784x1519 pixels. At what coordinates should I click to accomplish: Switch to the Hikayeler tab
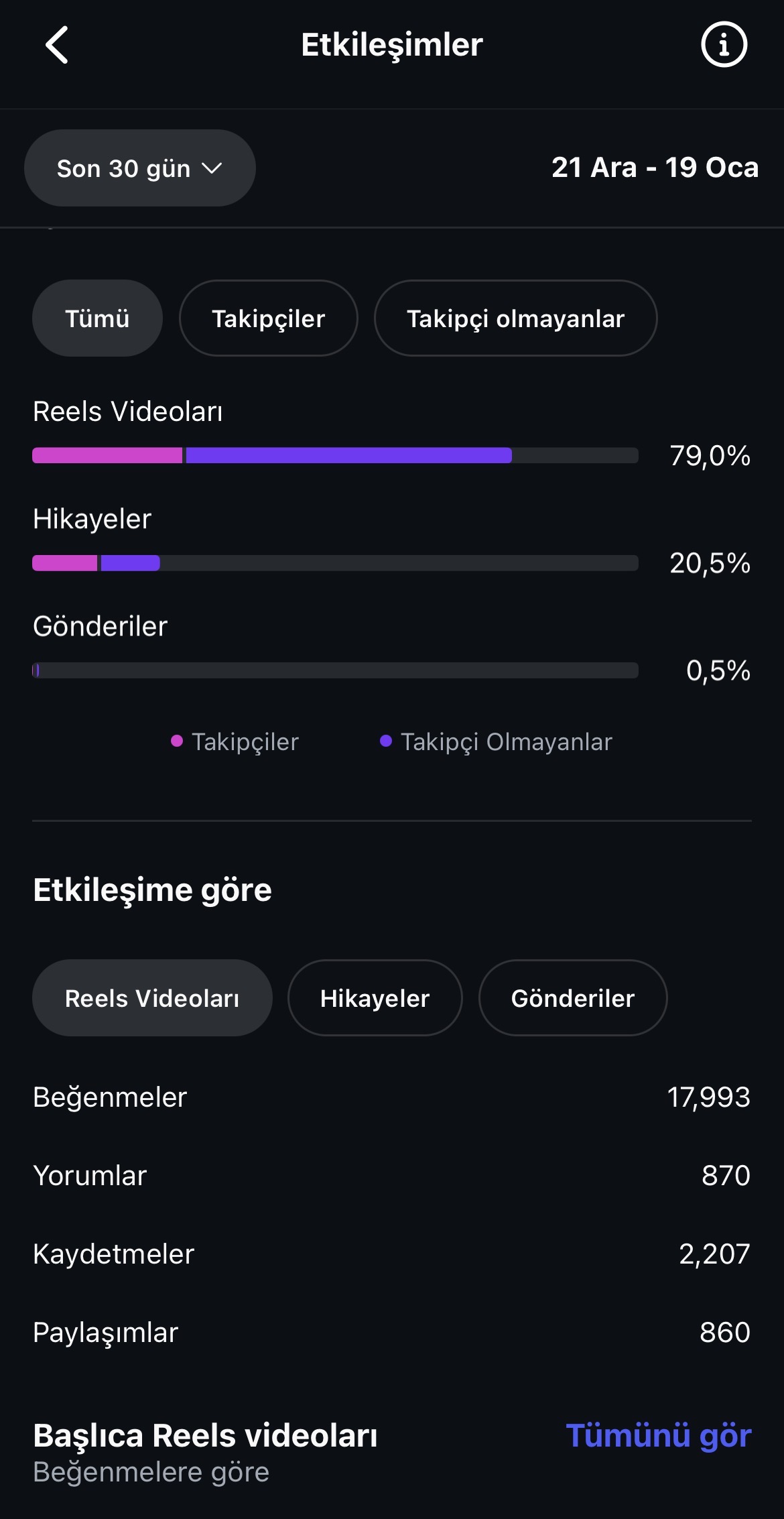click(x=375, y=998)
